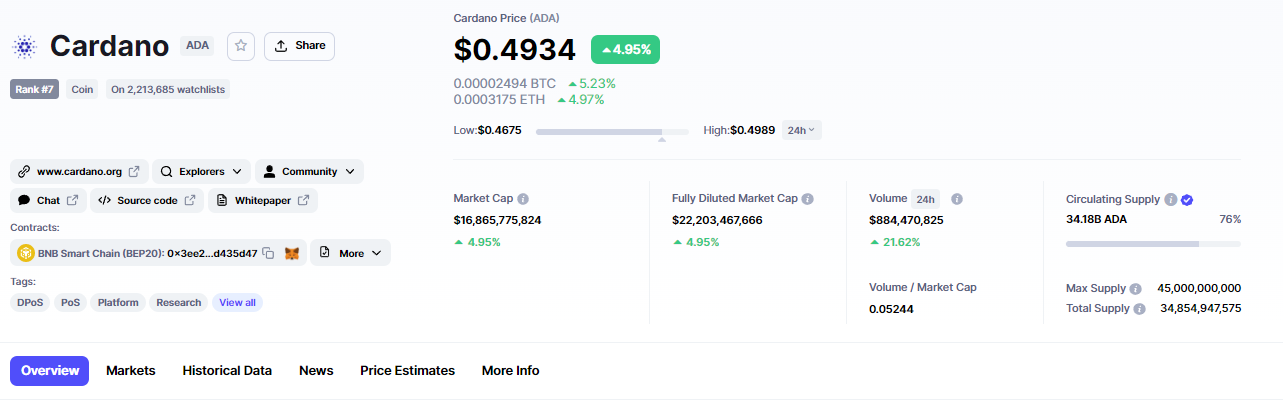Select the PoS tag
The image size is (1283, 402).
(70, 302)
